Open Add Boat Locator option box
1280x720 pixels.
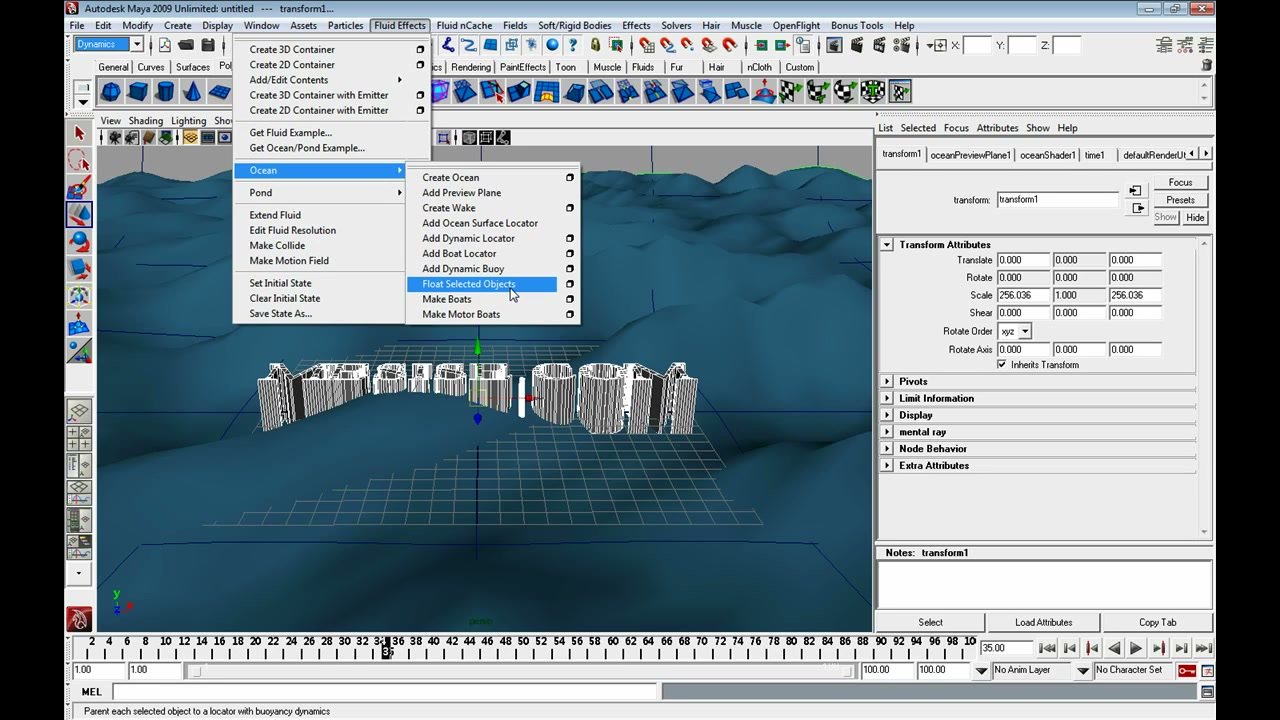tap(570, 254)
